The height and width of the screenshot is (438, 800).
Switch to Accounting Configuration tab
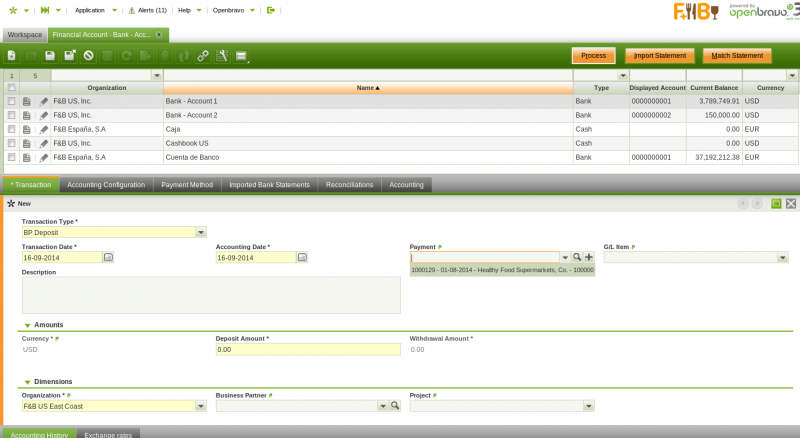106,185
